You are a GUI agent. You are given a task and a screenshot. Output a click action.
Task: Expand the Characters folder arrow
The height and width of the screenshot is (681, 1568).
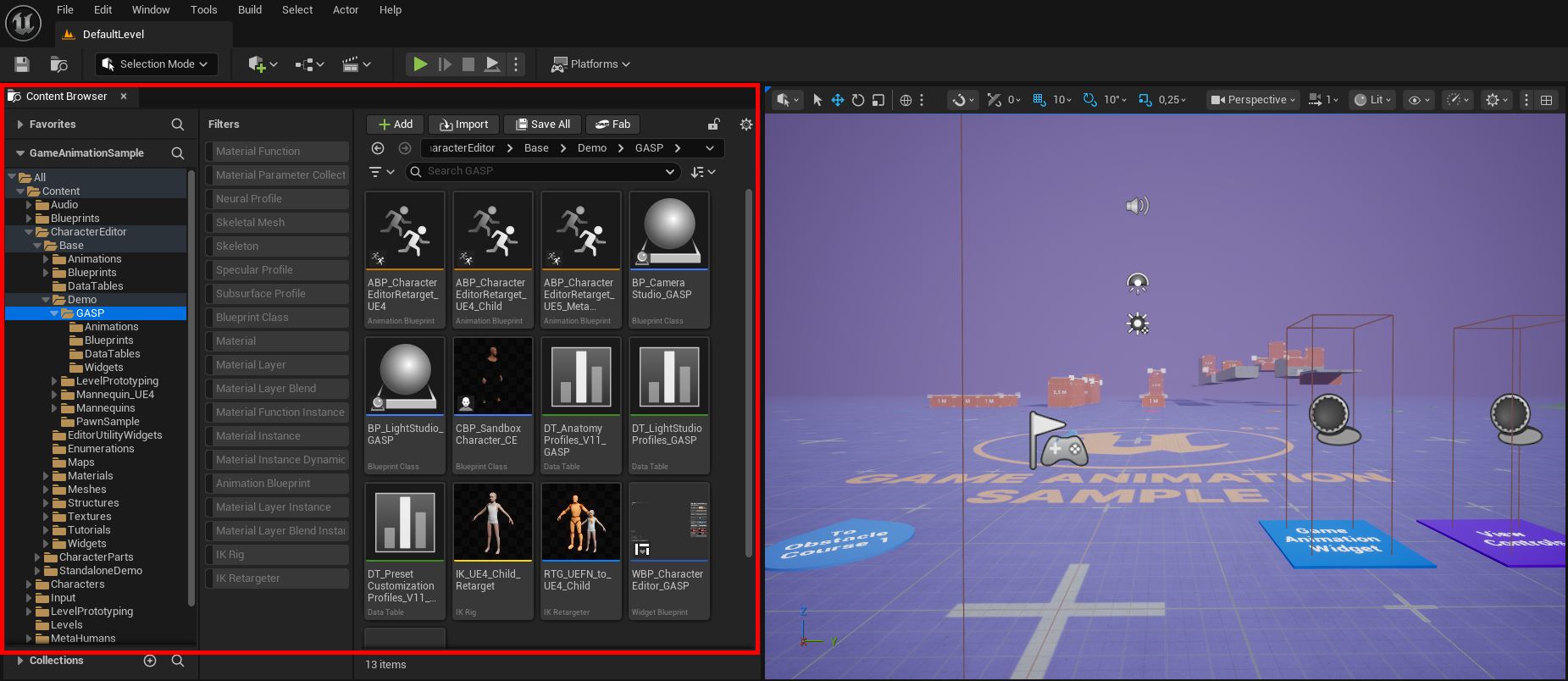[x=29, y=584]
